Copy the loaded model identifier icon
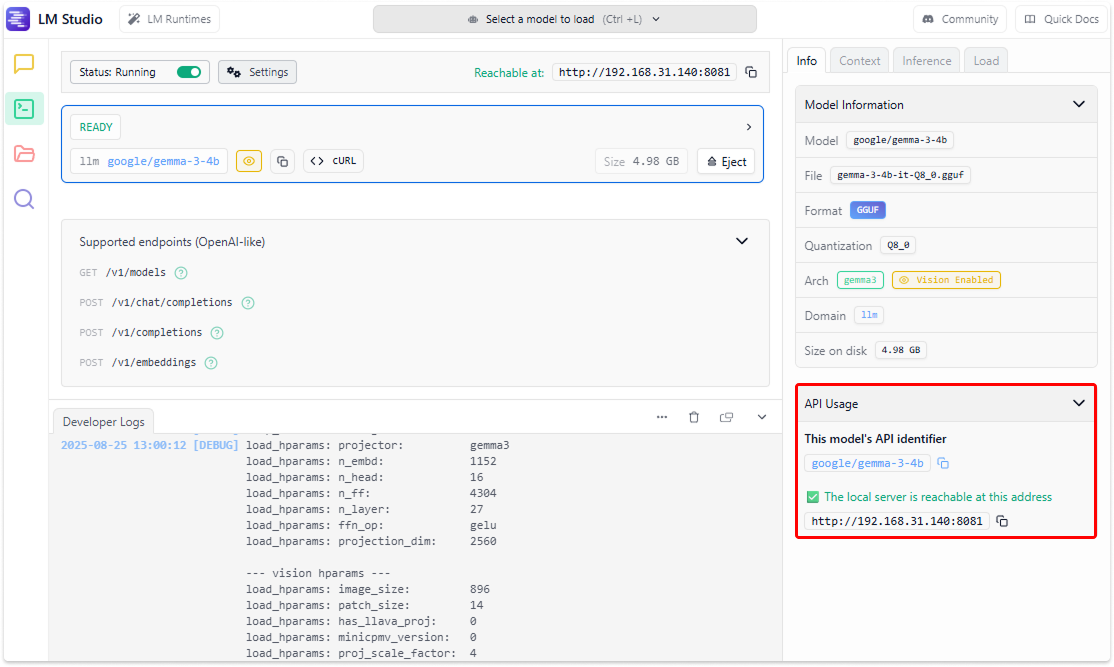This screenshot has height=667, width=1114. [x=282, y=161]
